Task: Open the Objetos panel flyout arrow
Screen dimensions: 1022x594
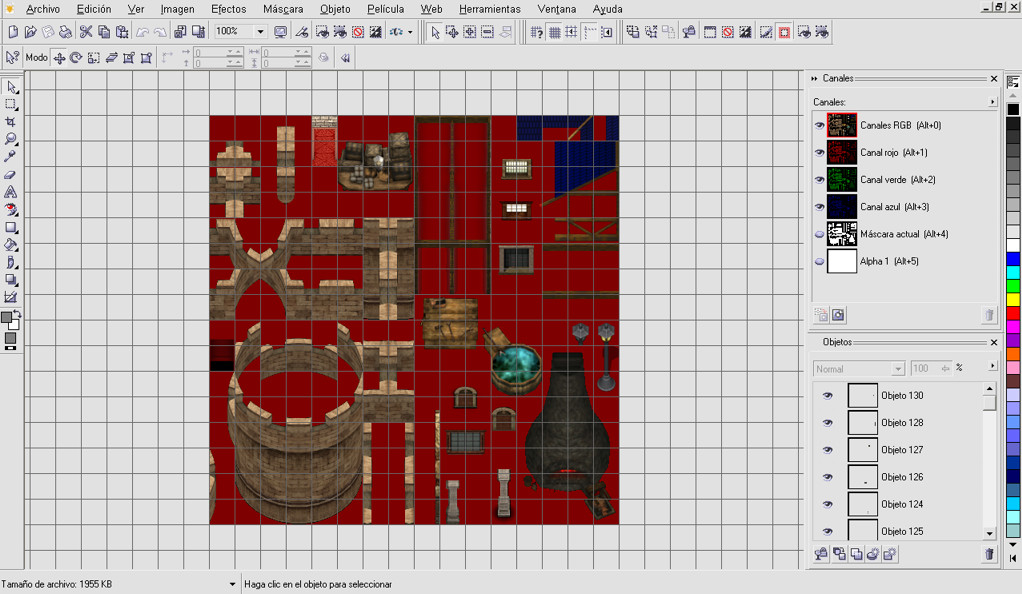Action: (x=993, y=366)
